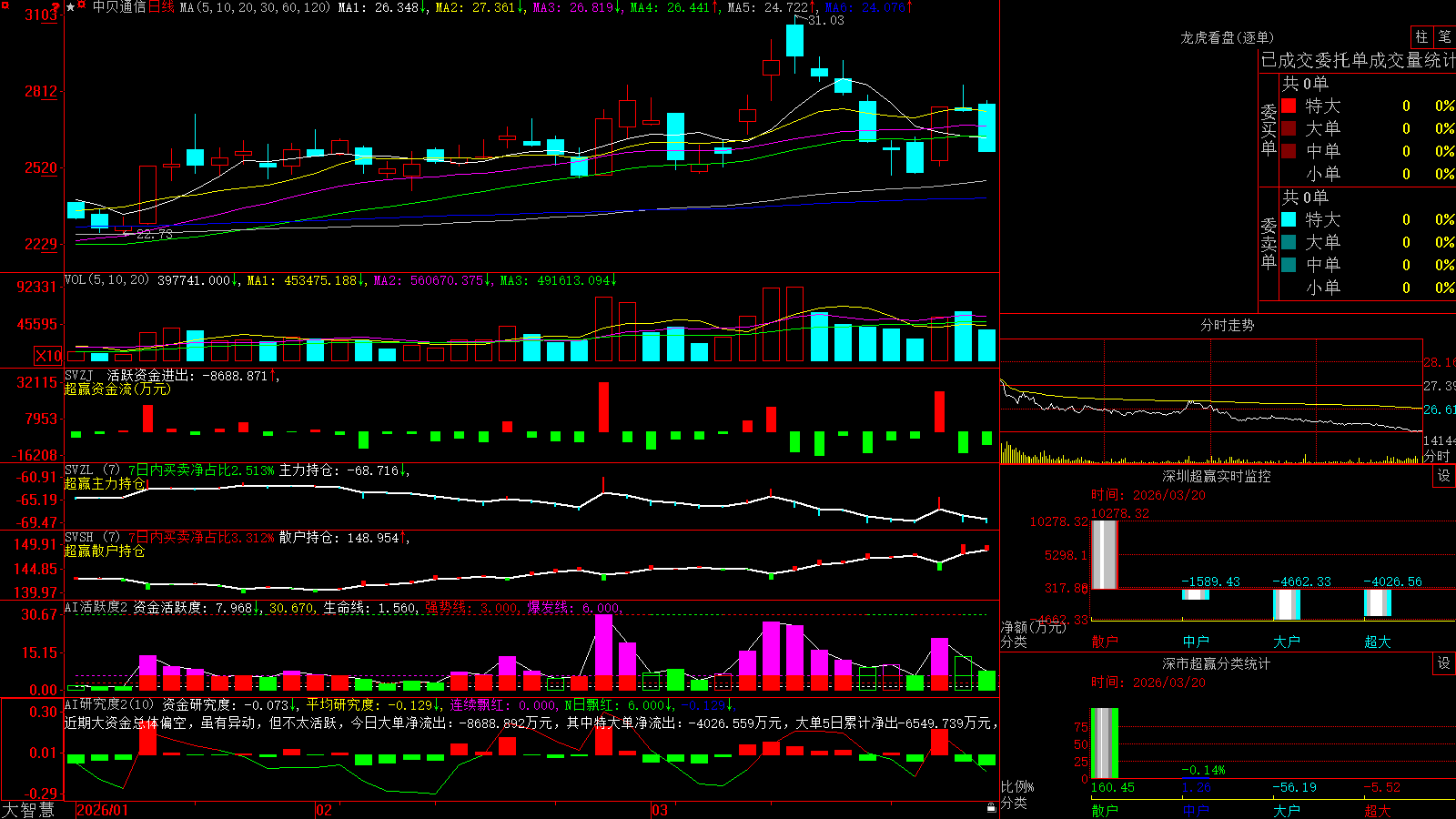Click the 大智慧 logo at bottom-left
Image resolution: width=1456 pixels, height=819 pixels.
pos(28,810)
